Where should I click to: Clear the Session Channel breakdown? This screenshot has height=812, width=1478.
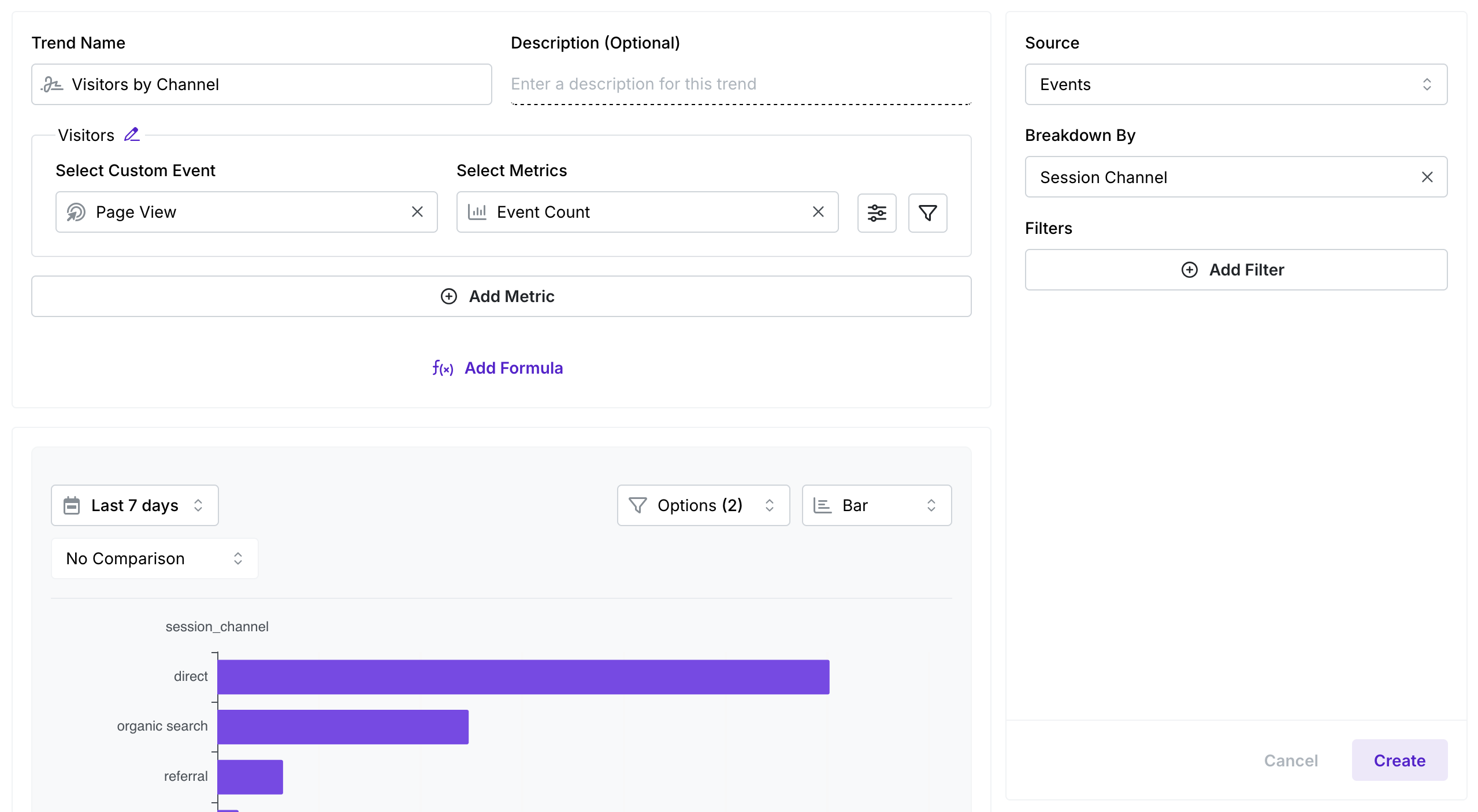[1427, 177]
